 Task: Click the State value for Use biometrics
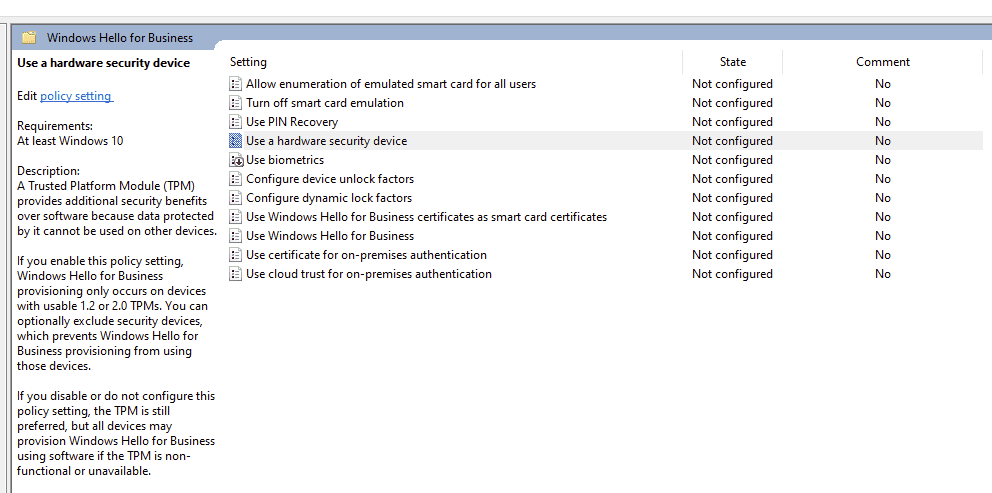coord(732,160)
